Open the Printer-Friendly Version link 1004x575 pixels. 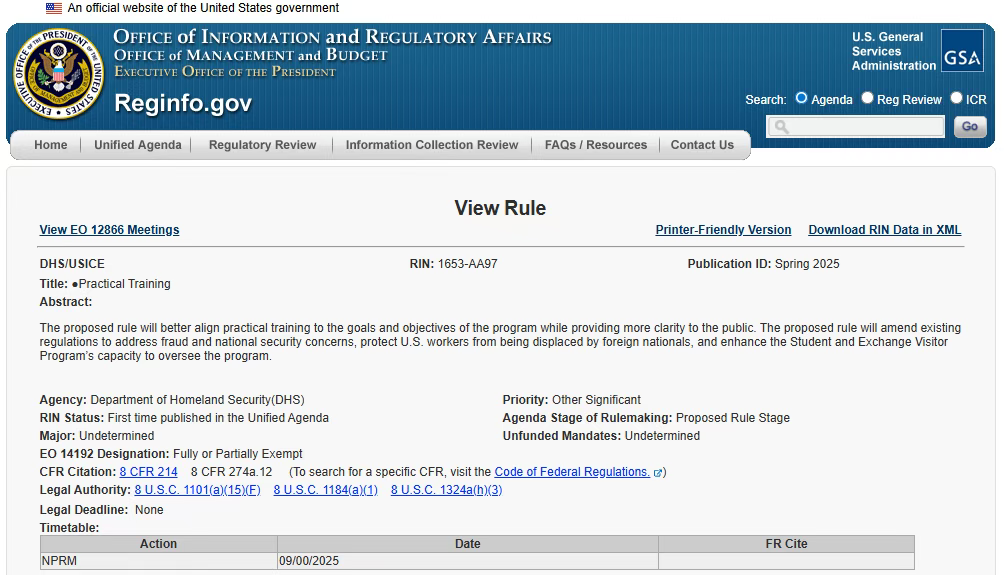(x=723, y=230)
